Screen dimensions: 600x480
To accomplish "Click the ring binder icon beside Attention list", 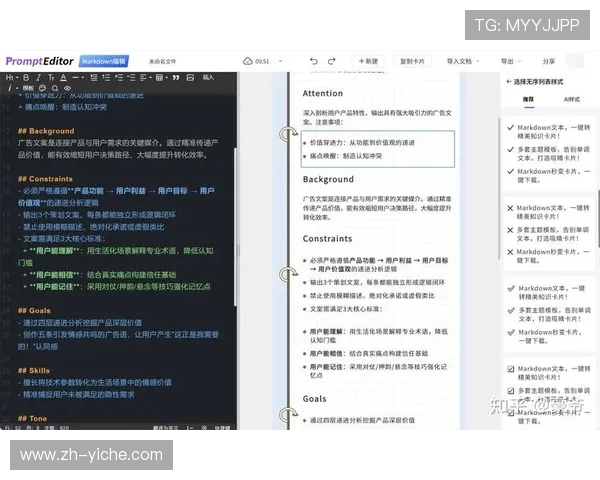I will [288, 134].
